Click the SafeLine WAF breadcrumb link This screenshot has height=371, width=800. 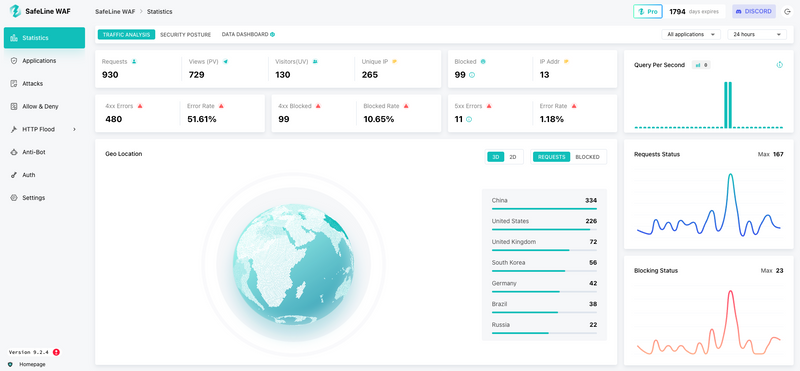tap(115, 11)
